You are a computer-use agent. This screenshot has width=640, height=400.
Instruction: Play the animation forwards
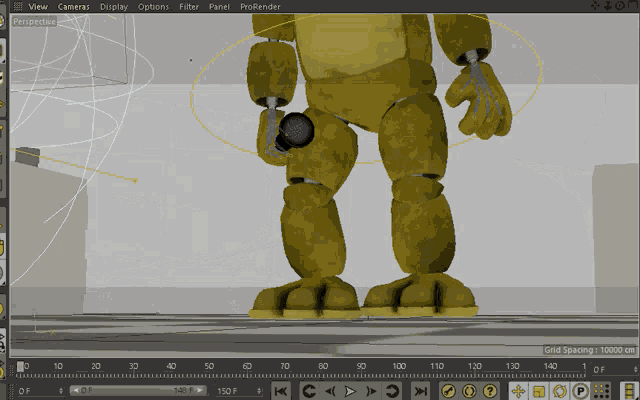tap(350, 391)
